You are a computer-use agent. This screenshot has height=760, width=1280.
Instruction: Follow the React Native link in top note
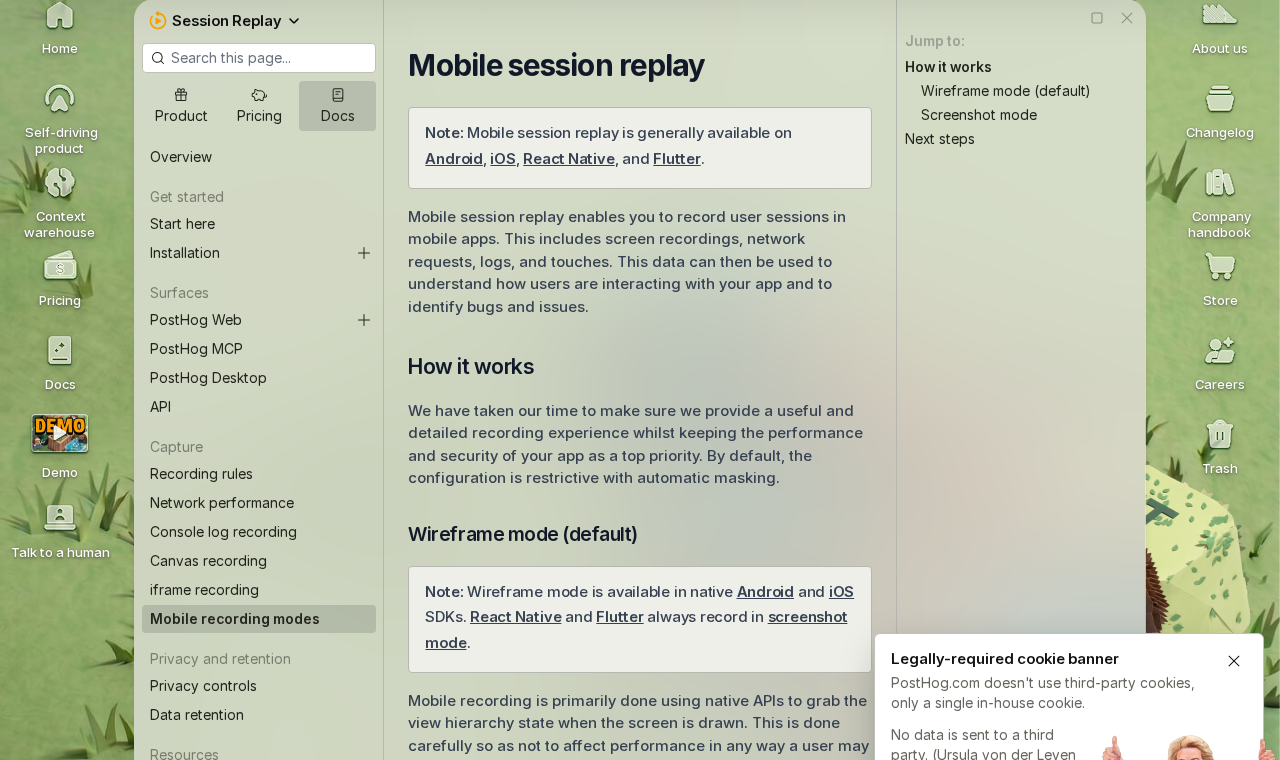[569, 159]
